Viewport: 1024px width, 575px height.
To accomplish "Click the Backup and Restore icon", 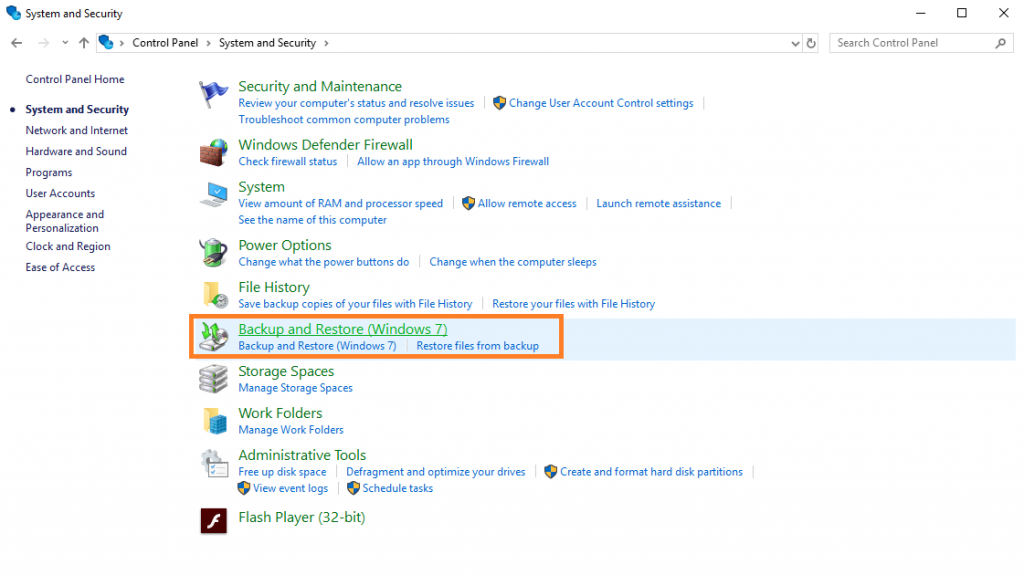I will click(214, 336).
